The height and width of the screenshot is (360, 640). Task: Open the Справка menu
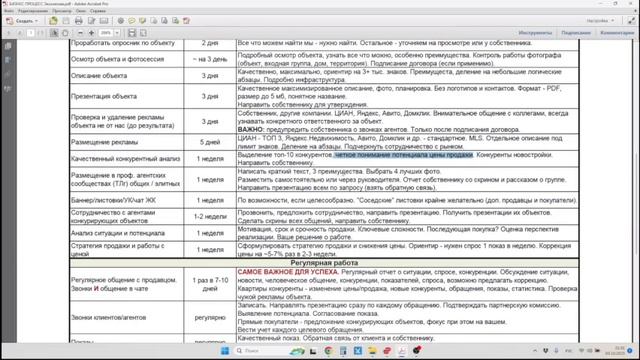tap(98, 11)
